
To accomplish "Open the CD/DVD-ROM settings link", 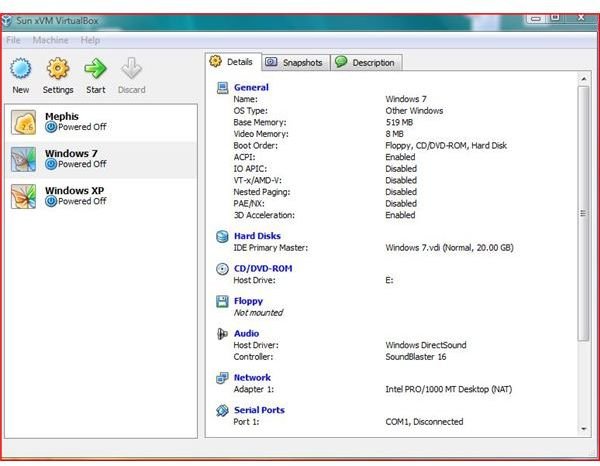I will (263, 269).
